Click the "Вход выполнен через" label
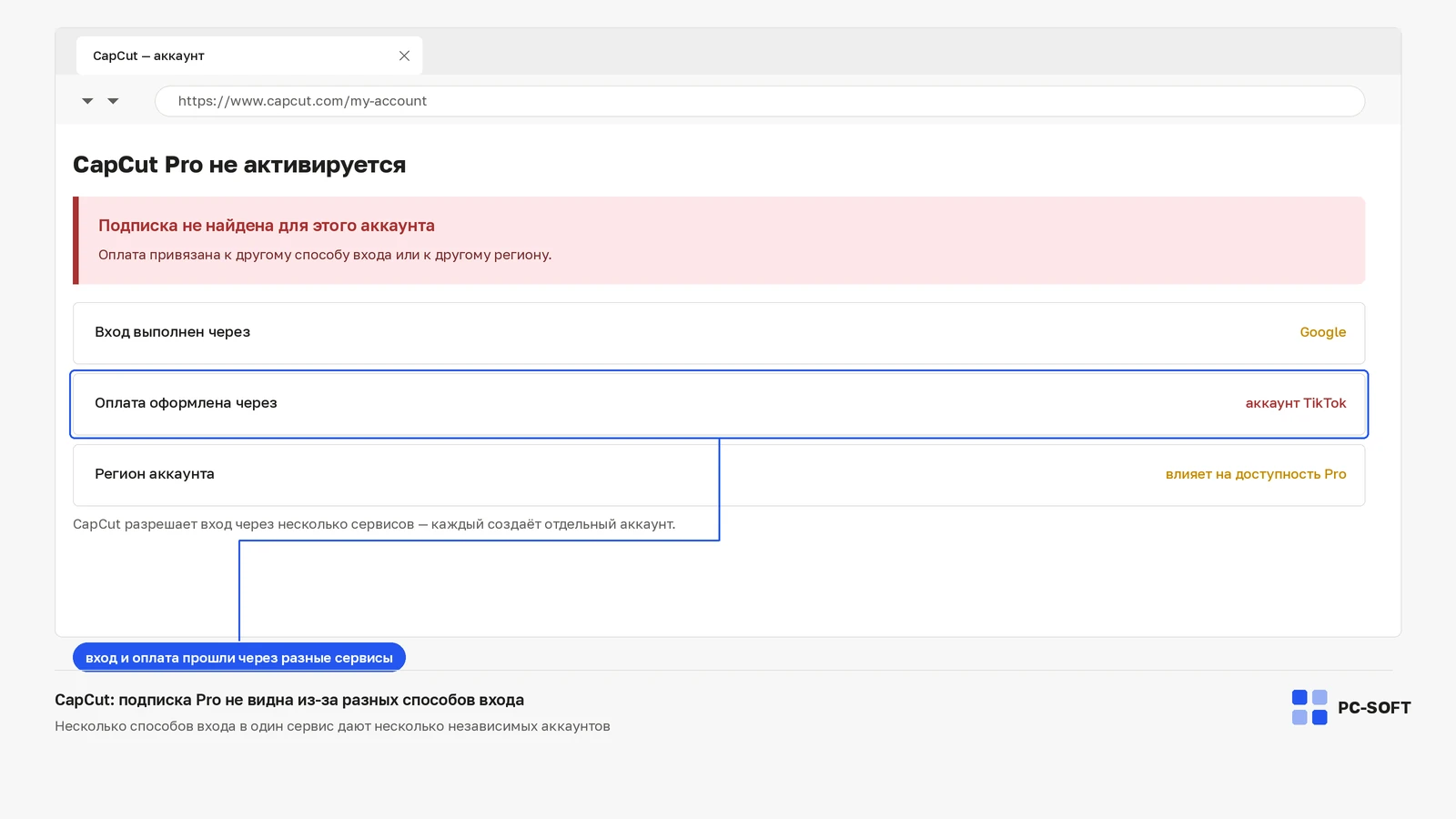 [x=172, y=332]
